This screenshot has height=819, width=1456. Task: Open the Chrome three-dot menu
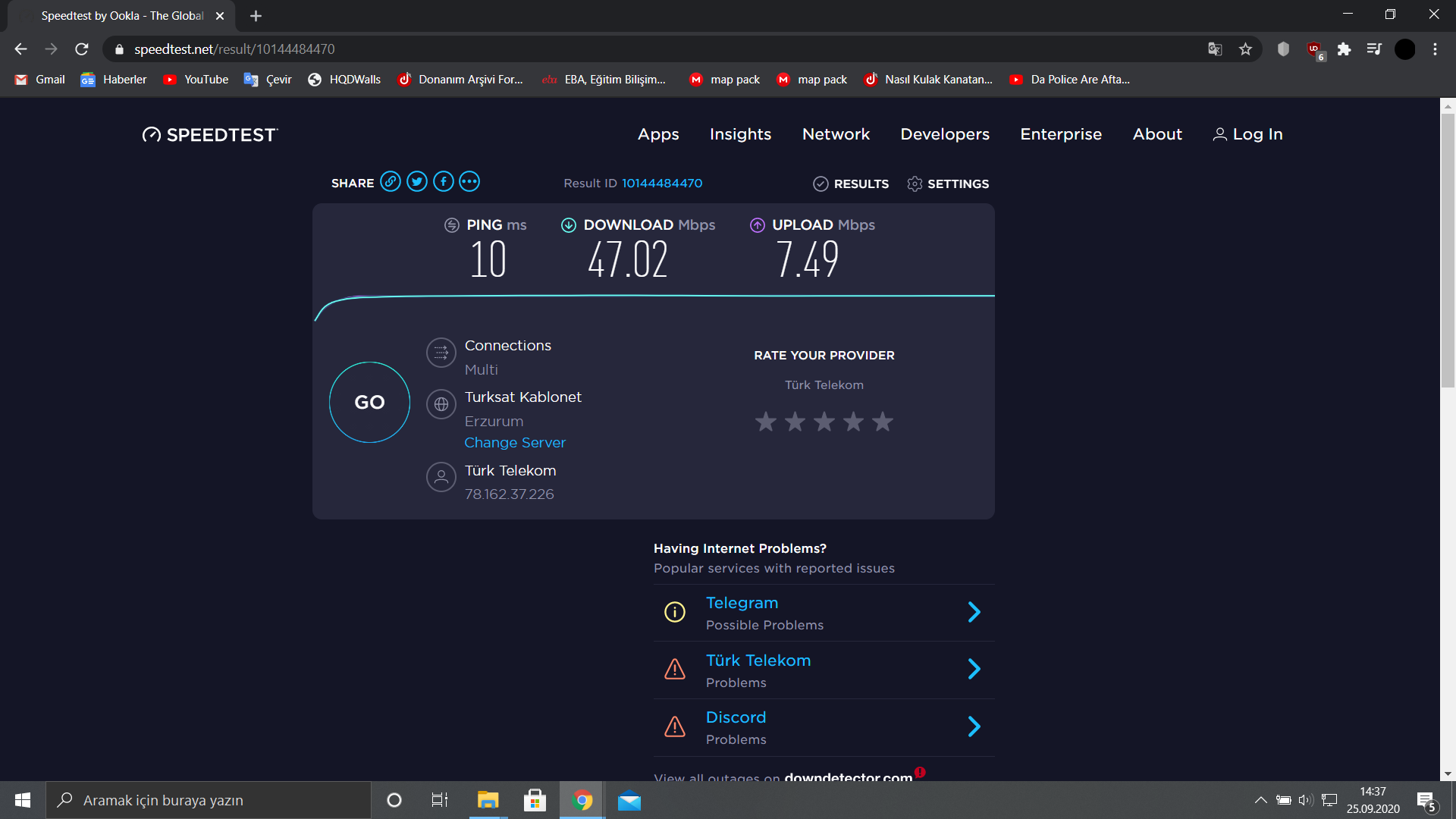point(1435,49)
